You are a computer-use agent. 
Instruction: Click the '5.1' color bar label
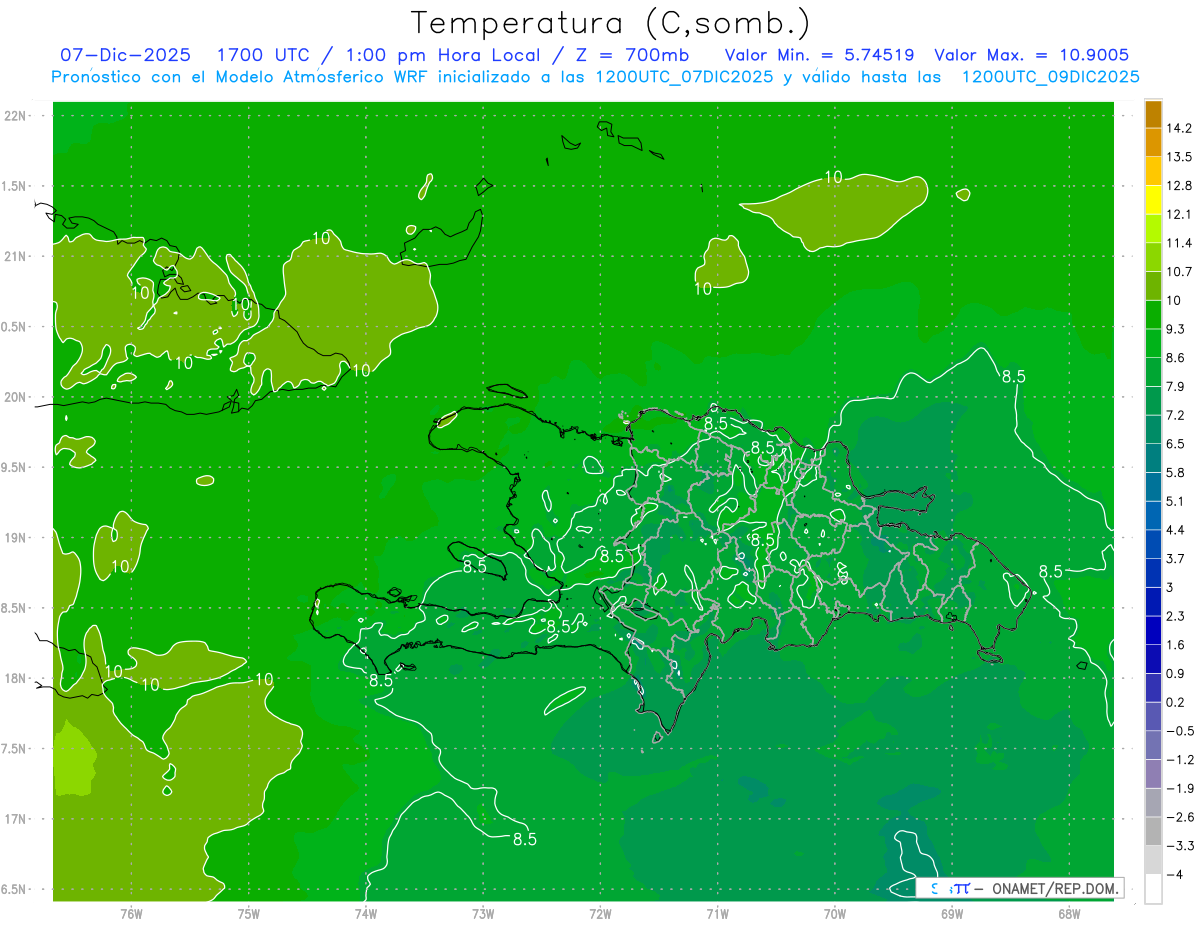[x=1175, y=501]
